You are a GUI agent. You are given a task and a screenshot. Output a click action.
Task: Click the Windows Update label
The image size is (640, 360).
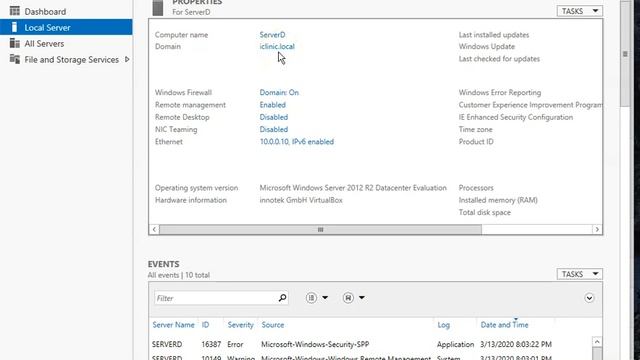click(487, 47)
